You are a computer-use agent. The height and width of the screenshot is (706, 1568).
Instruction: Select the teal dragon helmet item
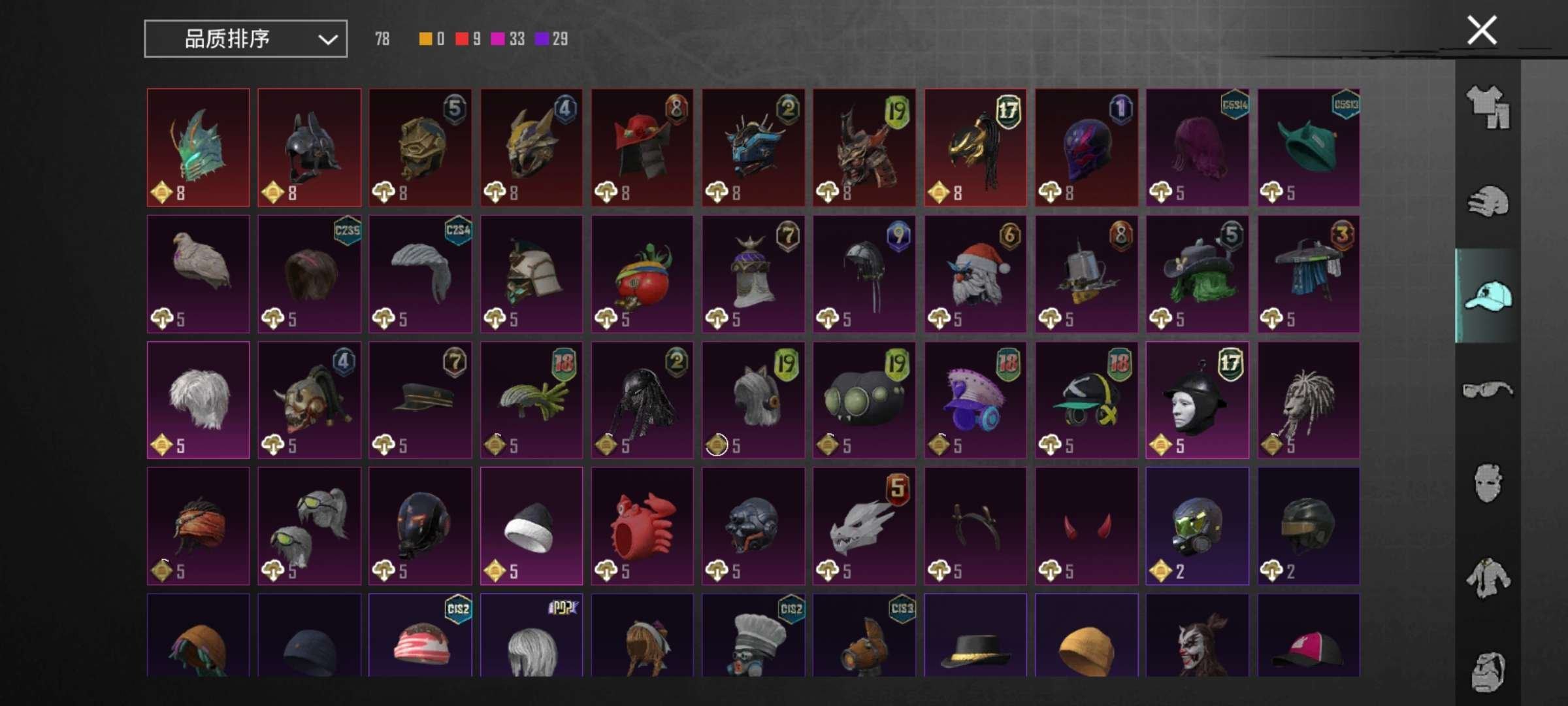click(199, 148)
